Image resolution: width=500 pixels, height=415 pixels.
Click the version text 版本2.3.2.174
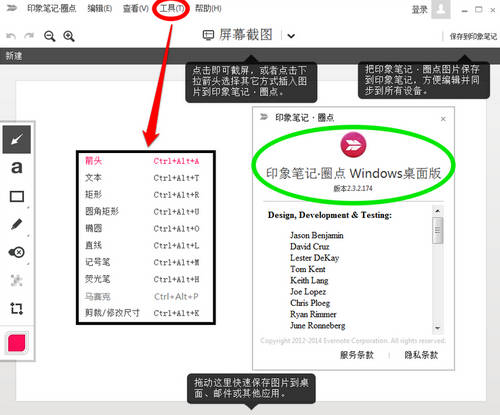[353, 188]
